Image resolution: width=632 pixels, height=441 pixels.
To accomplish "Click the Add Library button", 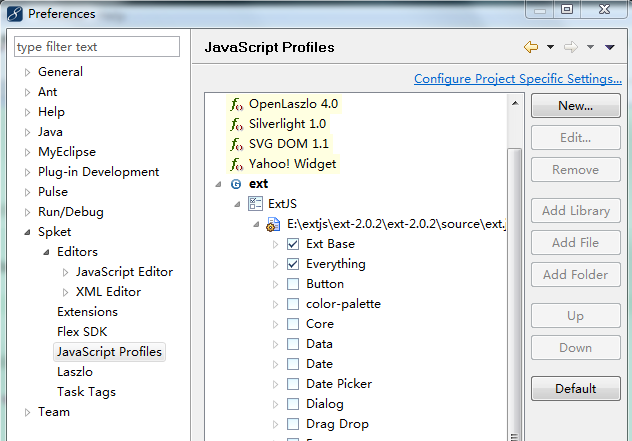I will (x=576, y=210).
